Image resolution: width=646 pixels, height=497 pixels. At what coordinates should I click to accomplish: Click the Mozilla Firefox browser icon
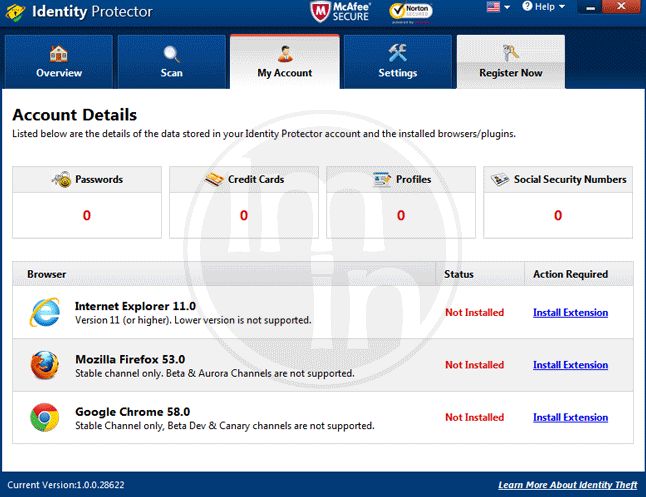tap(44, 365)
